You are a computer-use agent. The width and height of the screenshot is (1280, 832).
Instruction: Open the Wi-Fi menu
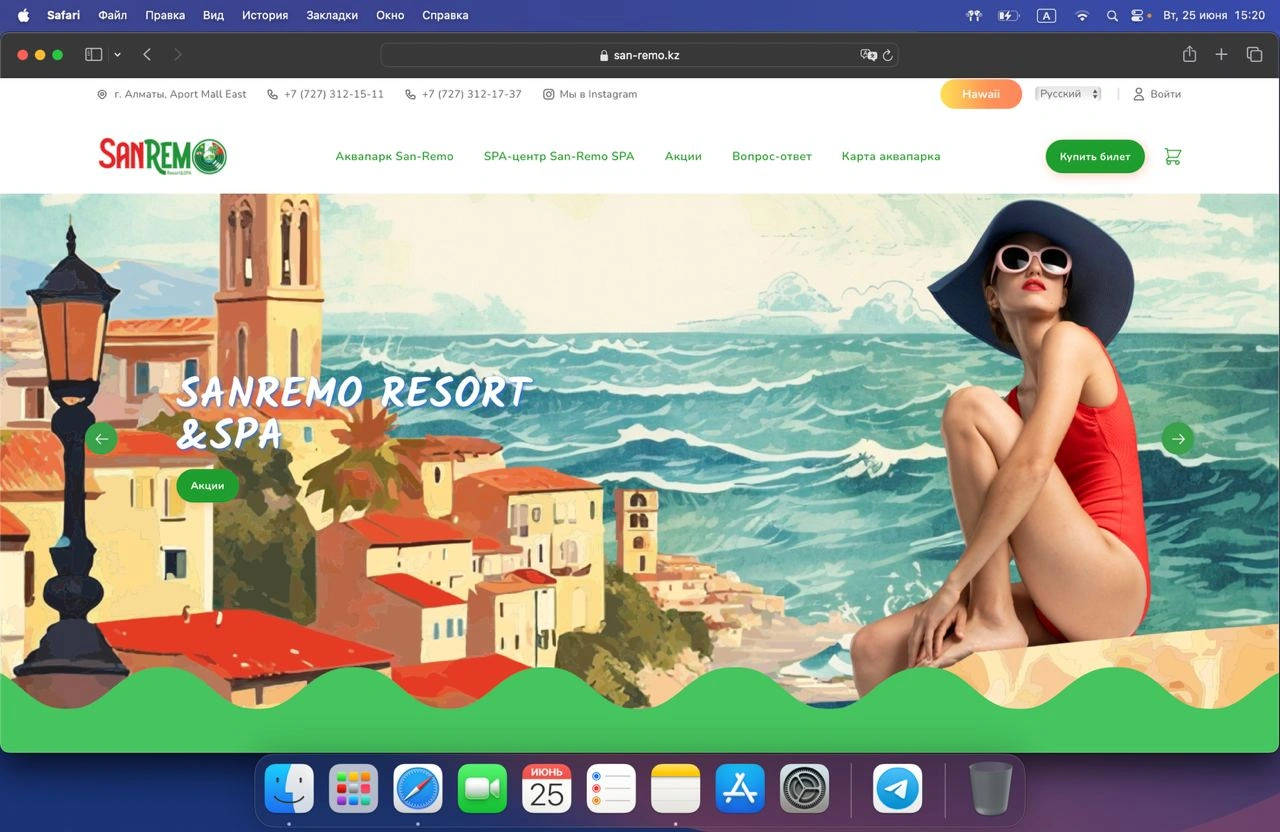click(1081, 15)
